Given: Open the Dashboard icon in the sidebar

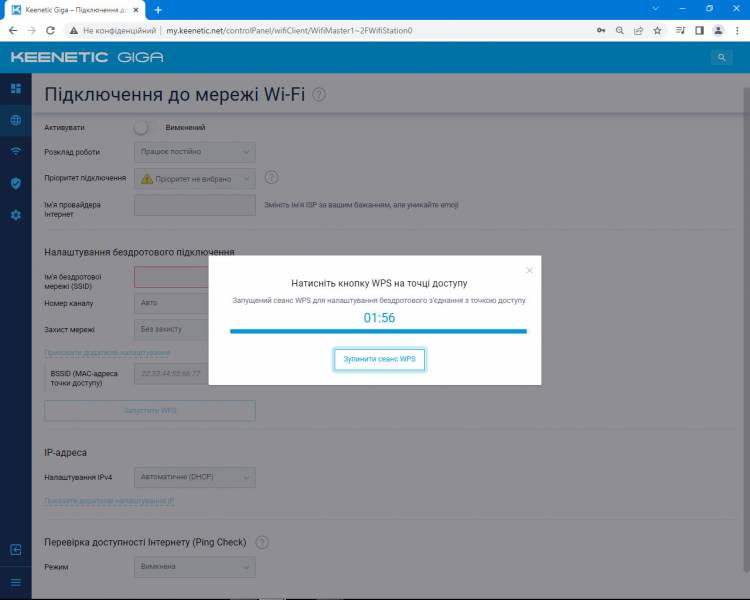Looking at the screenshot, I should coord(16,89).
